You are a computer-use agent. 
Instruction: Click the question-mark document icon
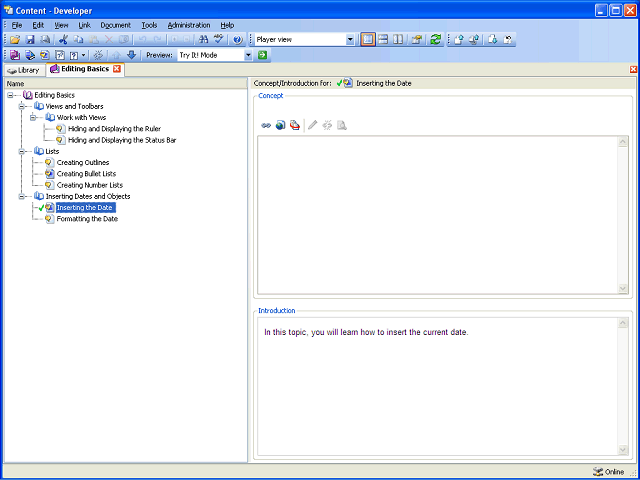74,55
